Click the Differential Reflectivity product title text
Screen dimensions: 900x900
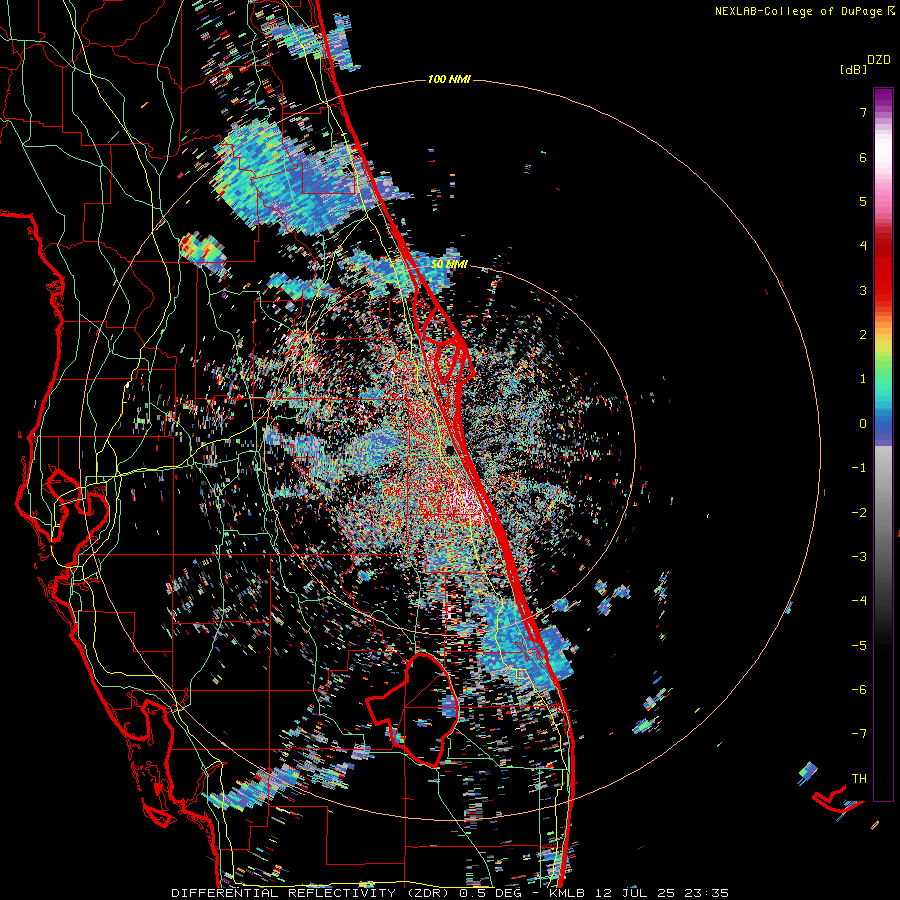449,893
